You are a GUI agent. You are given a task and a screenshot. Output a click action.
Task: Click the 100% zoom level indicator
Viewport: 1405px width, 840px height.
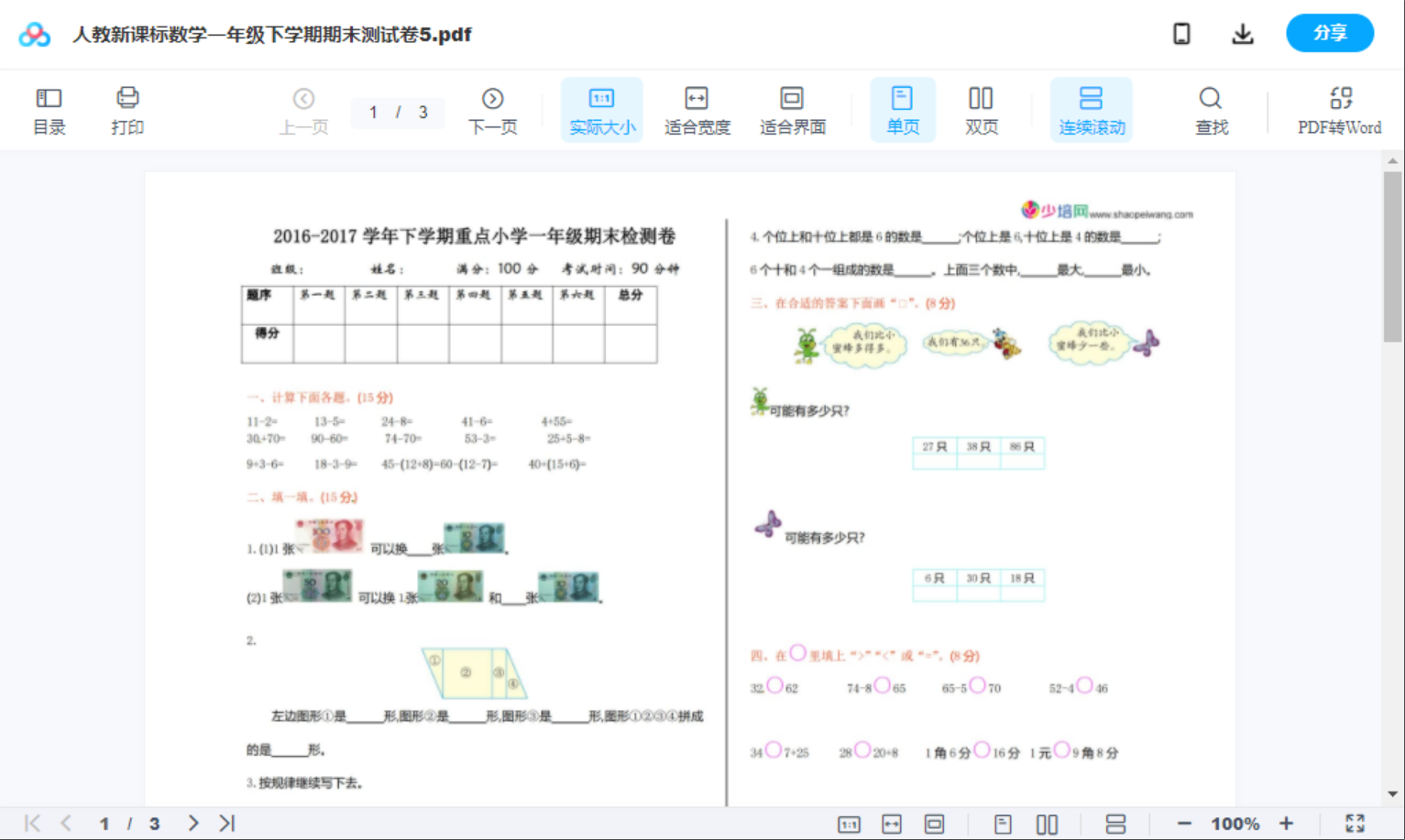pos(1235,823)
